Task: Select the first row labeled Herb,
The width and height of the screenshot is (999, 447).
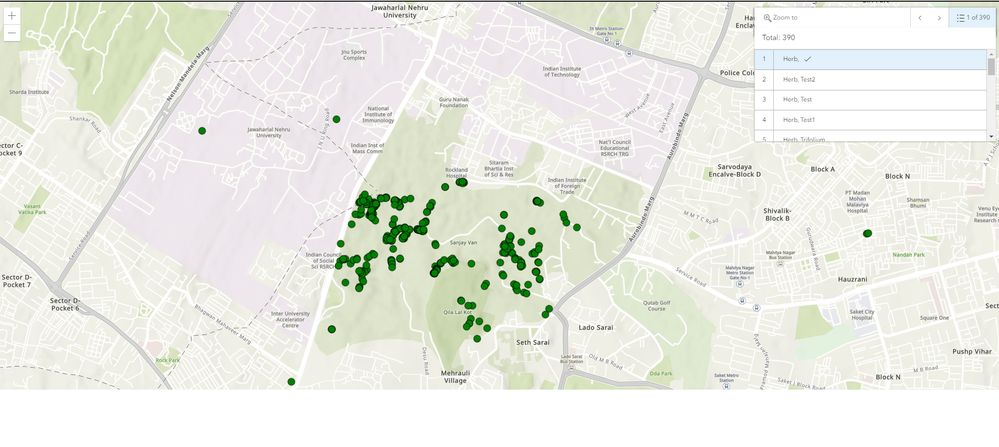Action: (x=871, y=59)
